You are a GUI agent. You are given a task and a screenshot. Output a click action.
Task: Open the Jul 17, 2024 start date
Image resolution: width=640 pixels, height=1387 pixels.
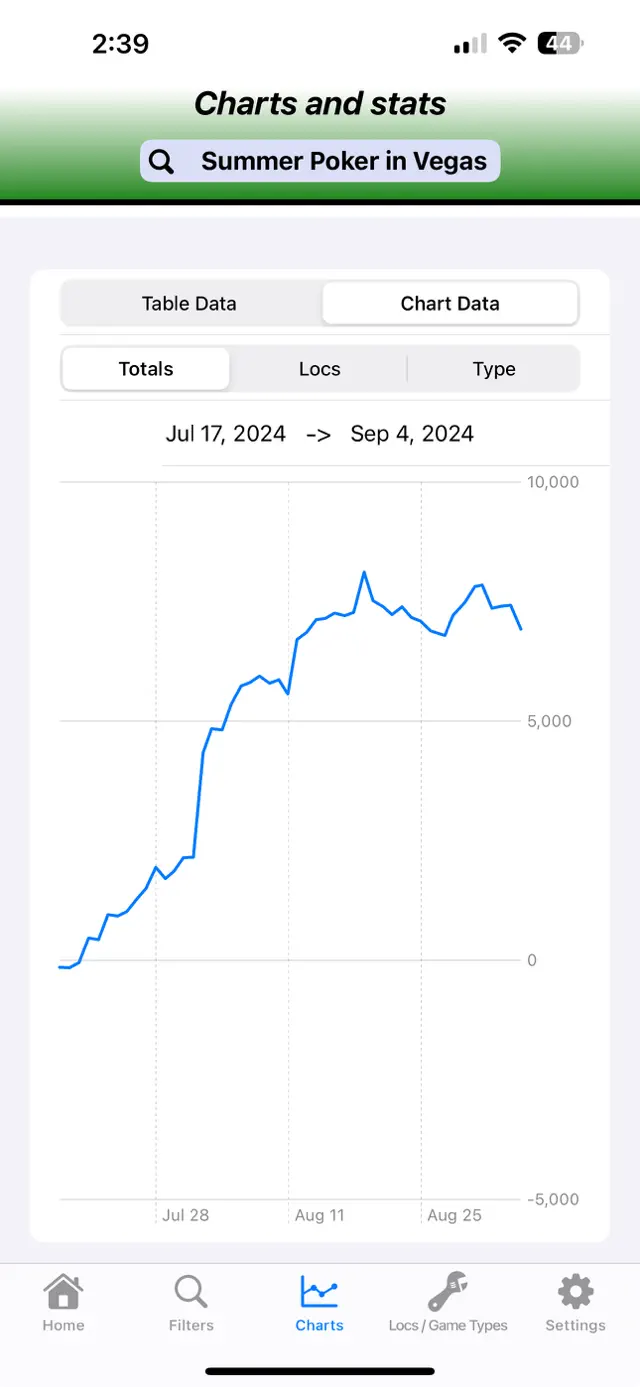225,434
